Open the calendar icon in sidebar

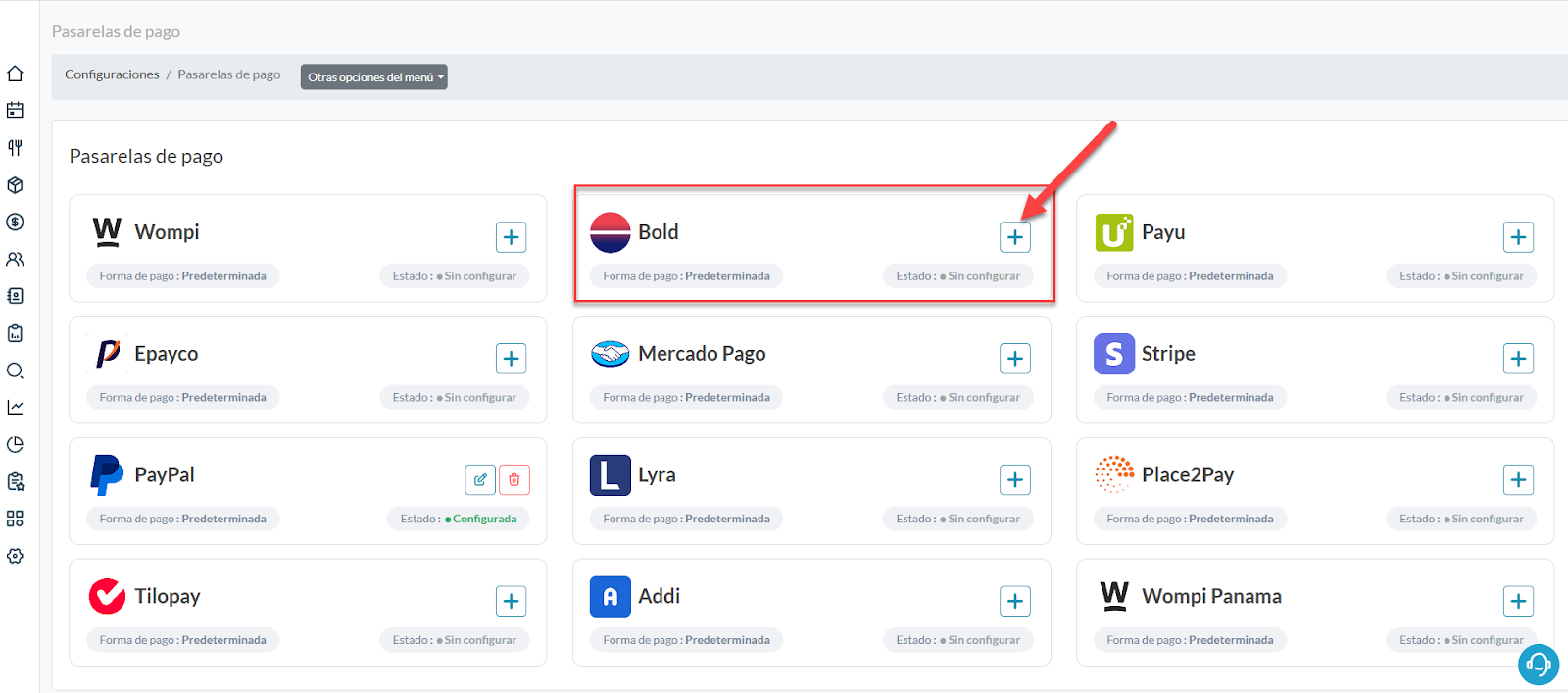pyautogui.click(x=15, y=111)
